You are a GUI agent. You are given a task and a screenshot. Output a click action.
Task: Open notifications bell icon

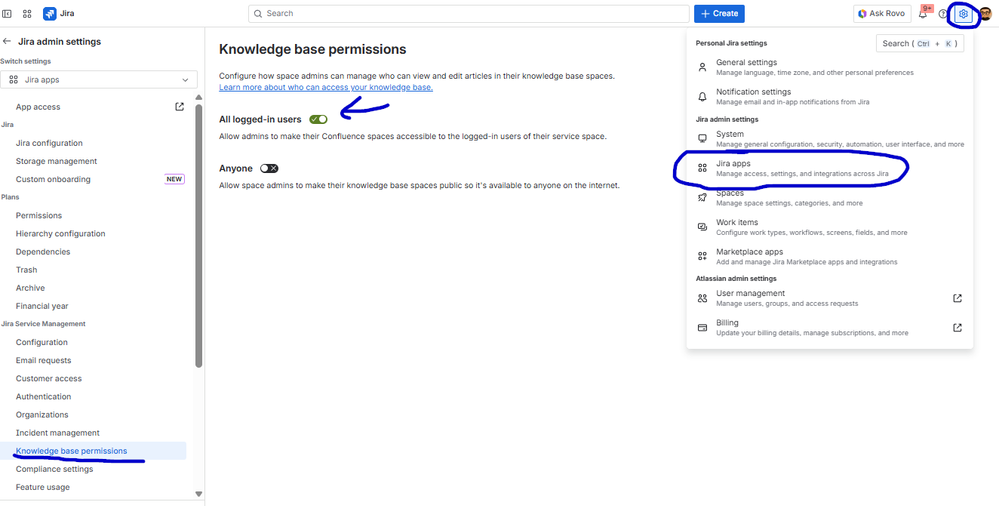pos(923,13)
